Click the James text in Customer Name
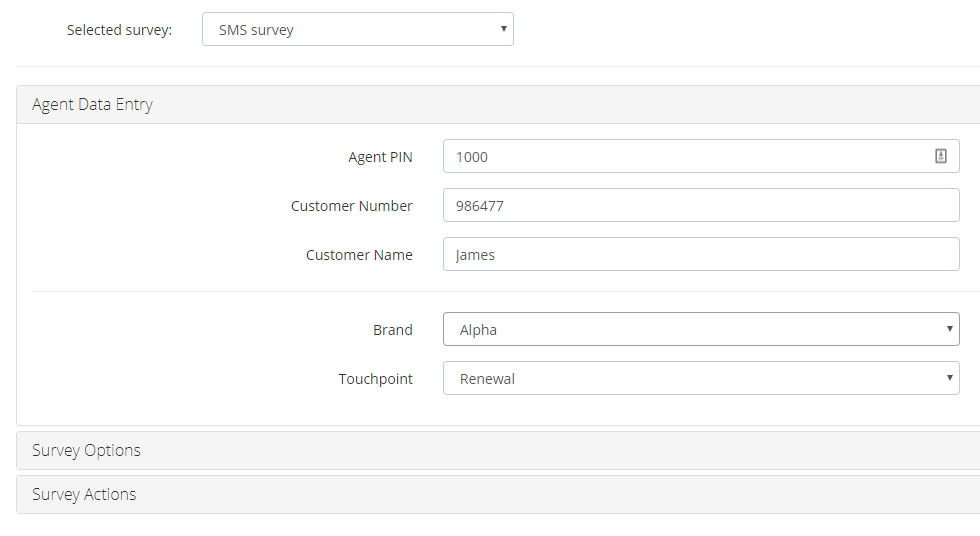980x536 pixels. click(x=475, y=255)
